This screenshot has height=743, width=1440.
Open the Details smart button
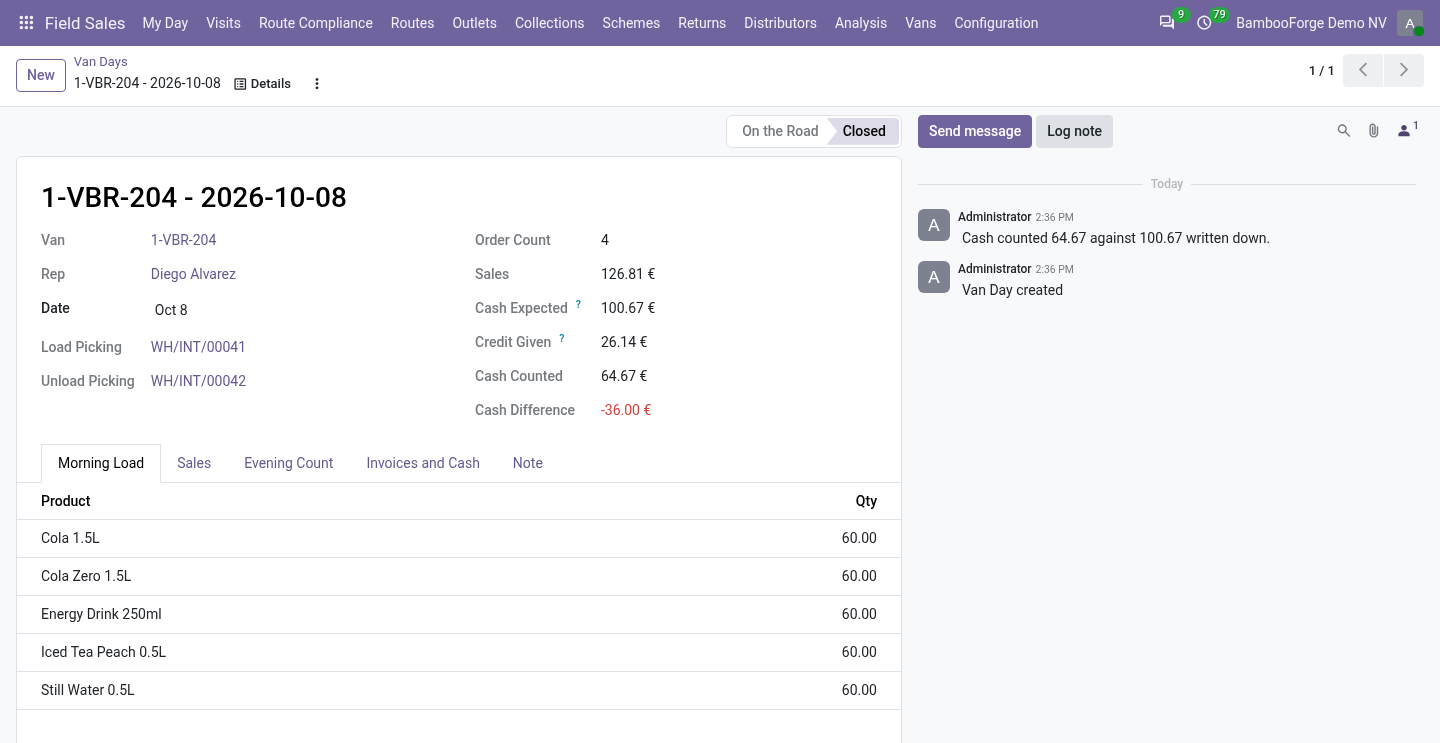coord(262,84)
